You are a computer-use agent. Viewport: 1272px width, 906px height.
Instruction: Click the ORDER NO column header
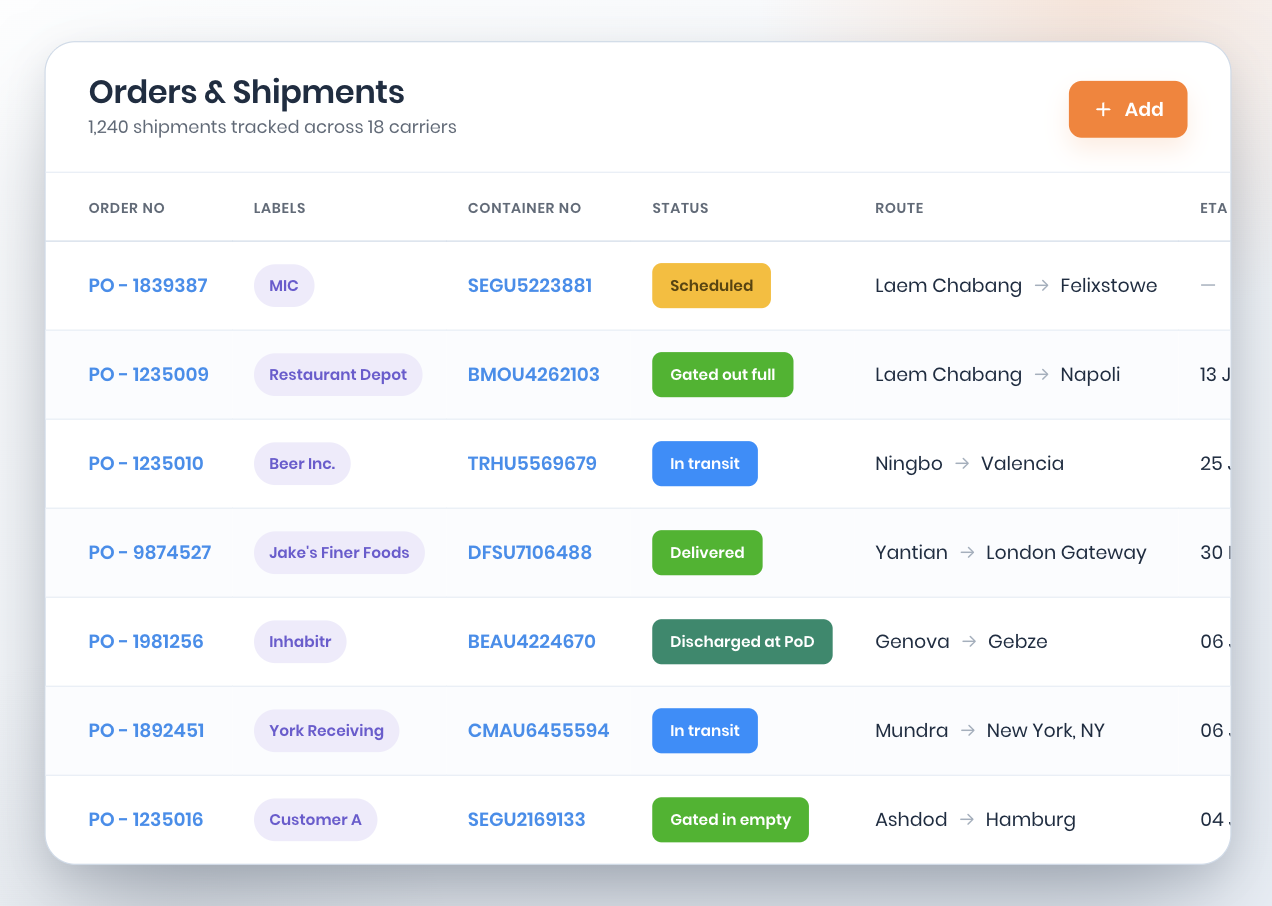coord(127,208)
